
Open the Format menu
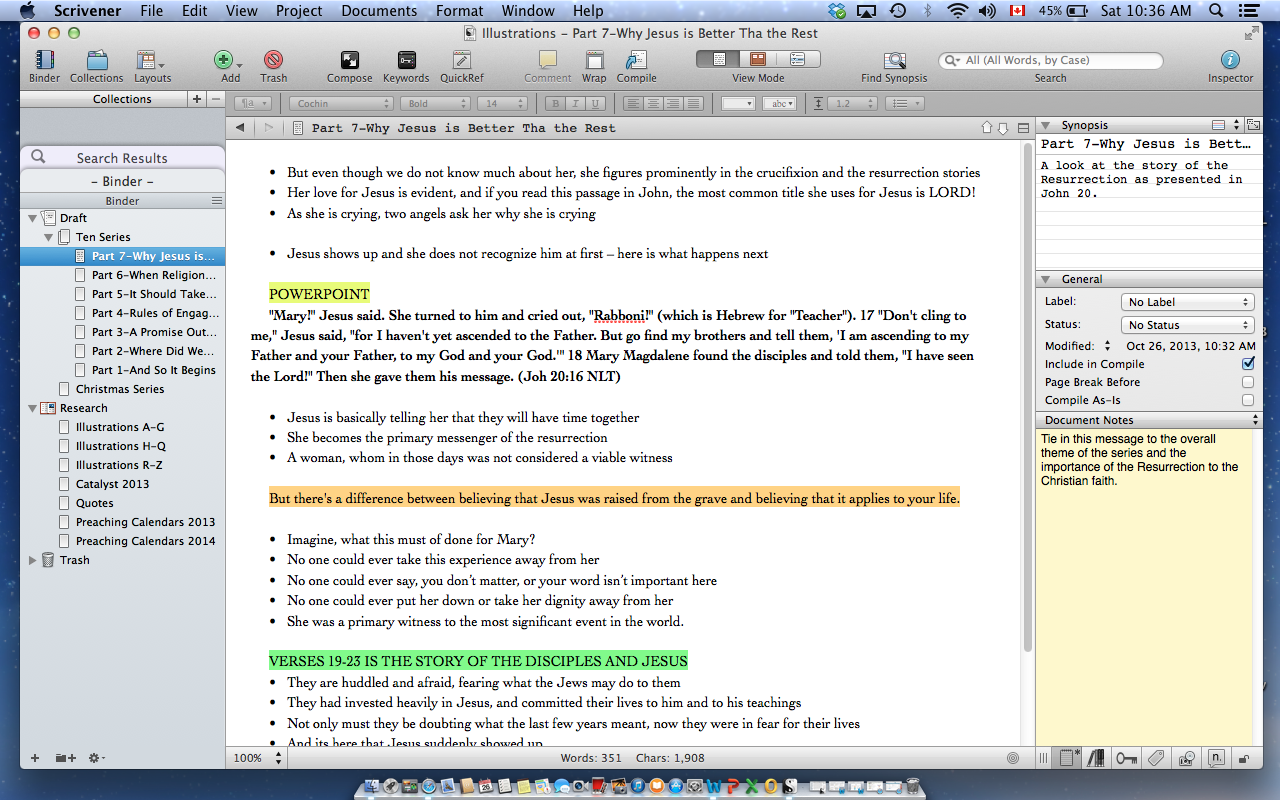[x=459, y=11]
